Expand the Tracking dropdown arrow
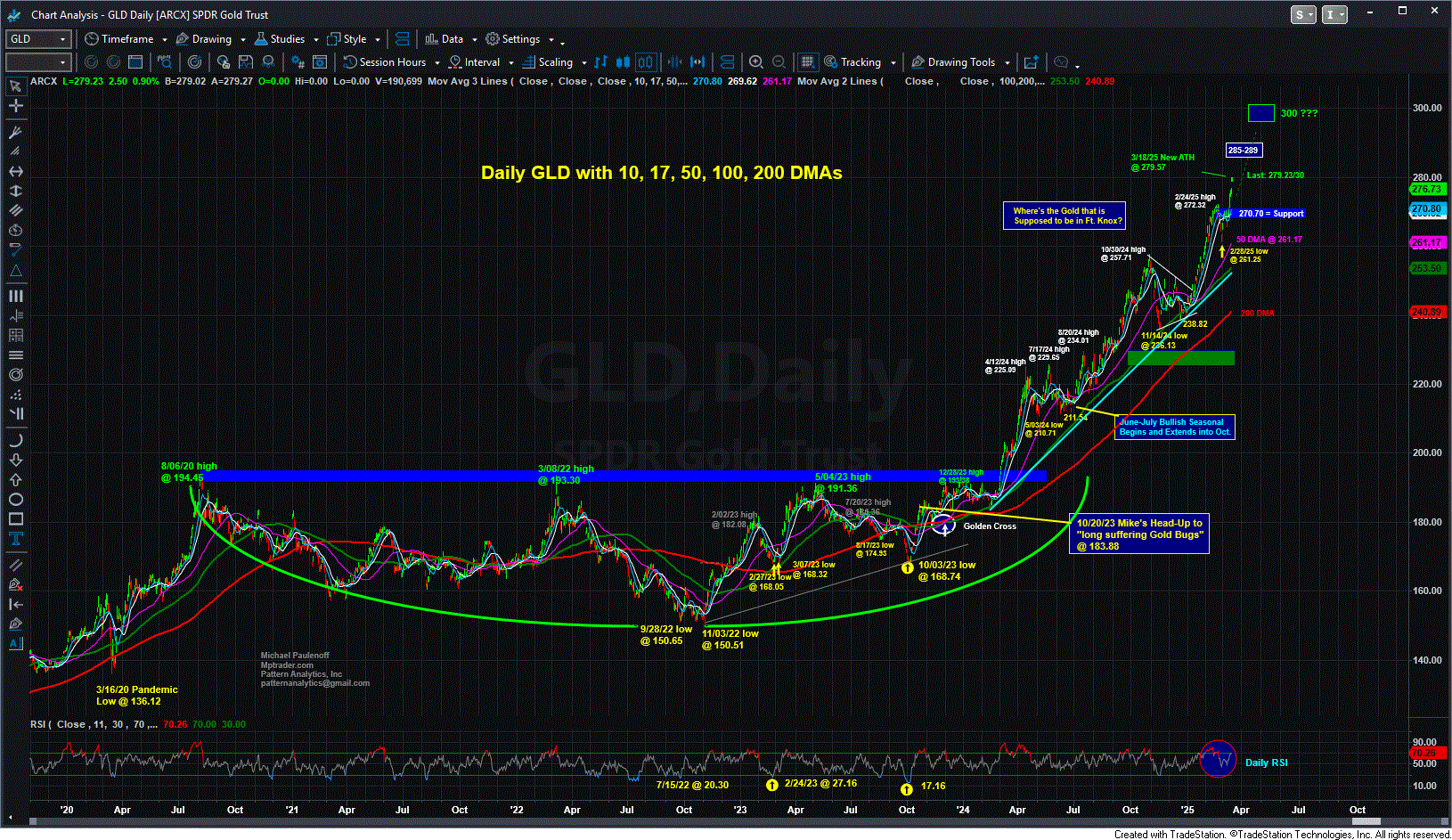This screenshot has width=1452, height=840. [893, 63]
